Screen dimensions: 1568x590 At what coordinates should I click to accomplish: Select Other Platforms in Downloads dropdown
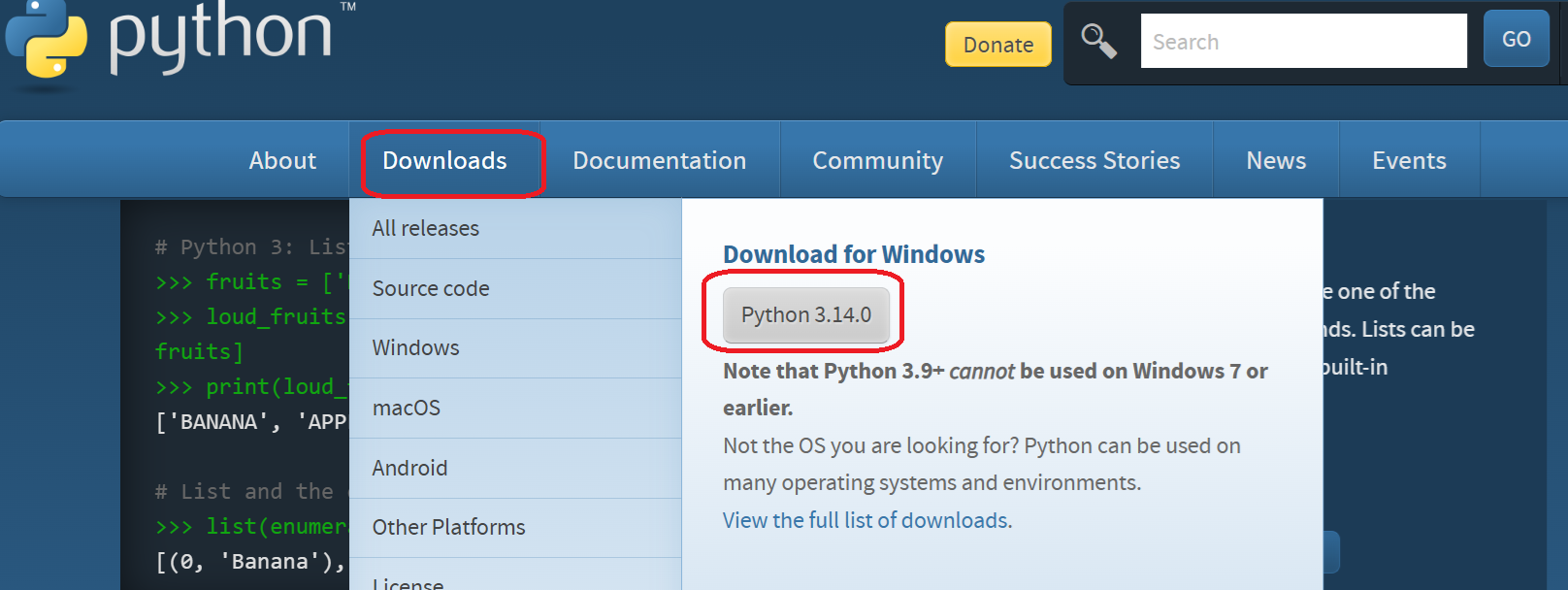point(448,528)
